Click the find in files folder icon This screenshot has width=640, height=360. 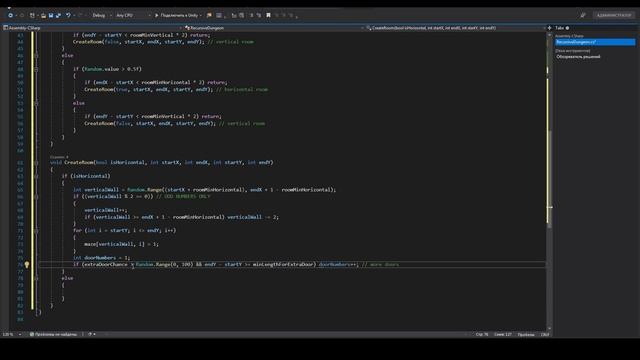tap(209, 16)
